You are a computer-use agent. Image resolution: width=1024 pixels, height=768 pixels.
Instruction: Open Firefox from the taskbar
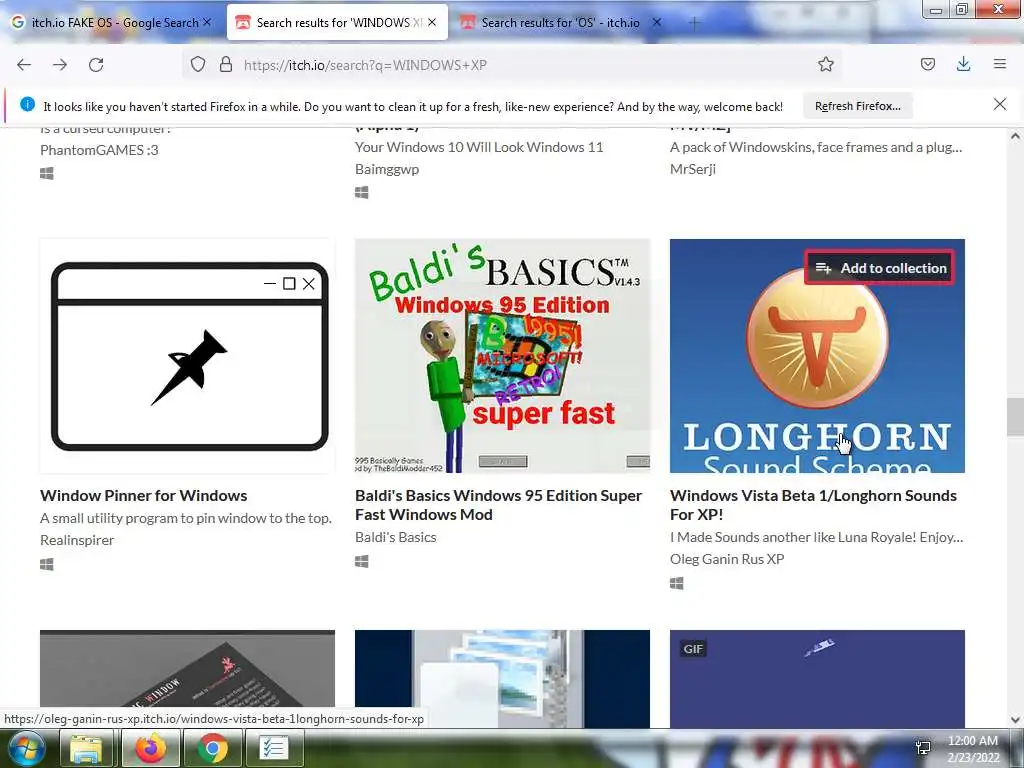[150, 748]
